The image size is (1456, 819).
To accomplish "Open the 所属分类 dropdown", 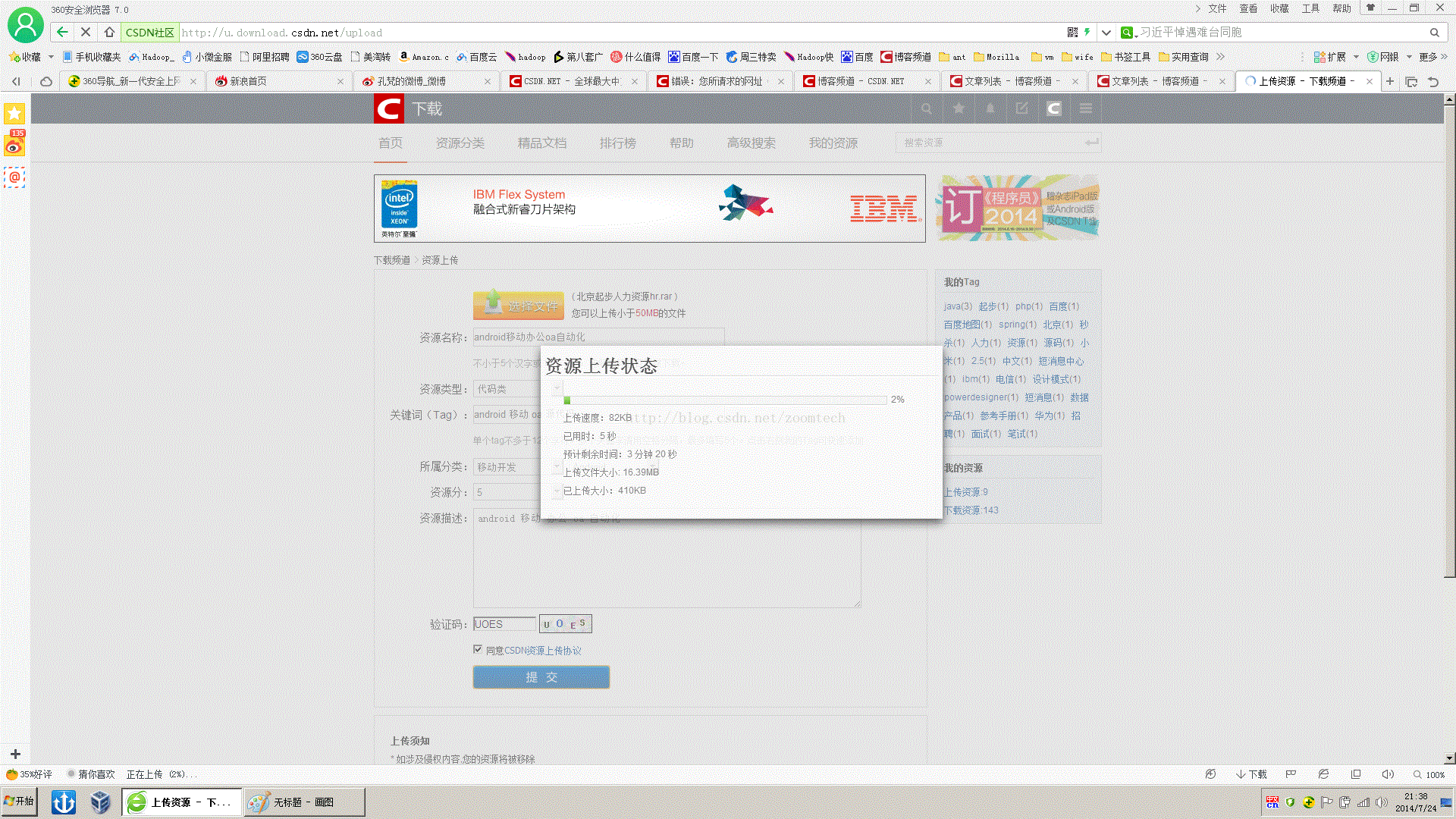I will click(516, 467).
